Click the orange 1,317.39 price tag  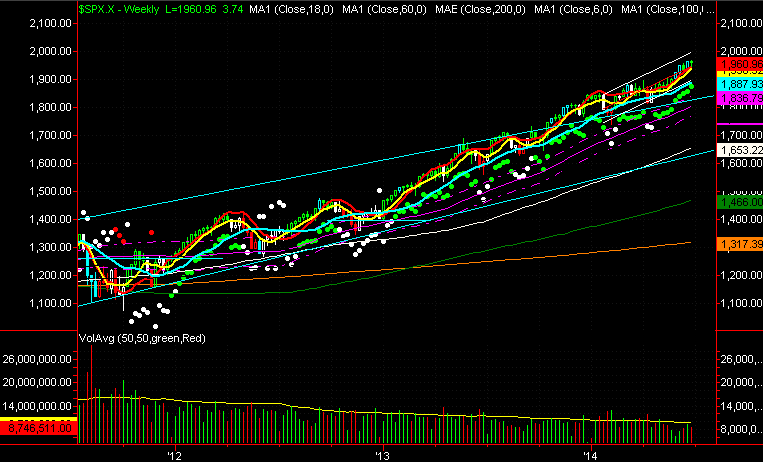click(740, 244)
